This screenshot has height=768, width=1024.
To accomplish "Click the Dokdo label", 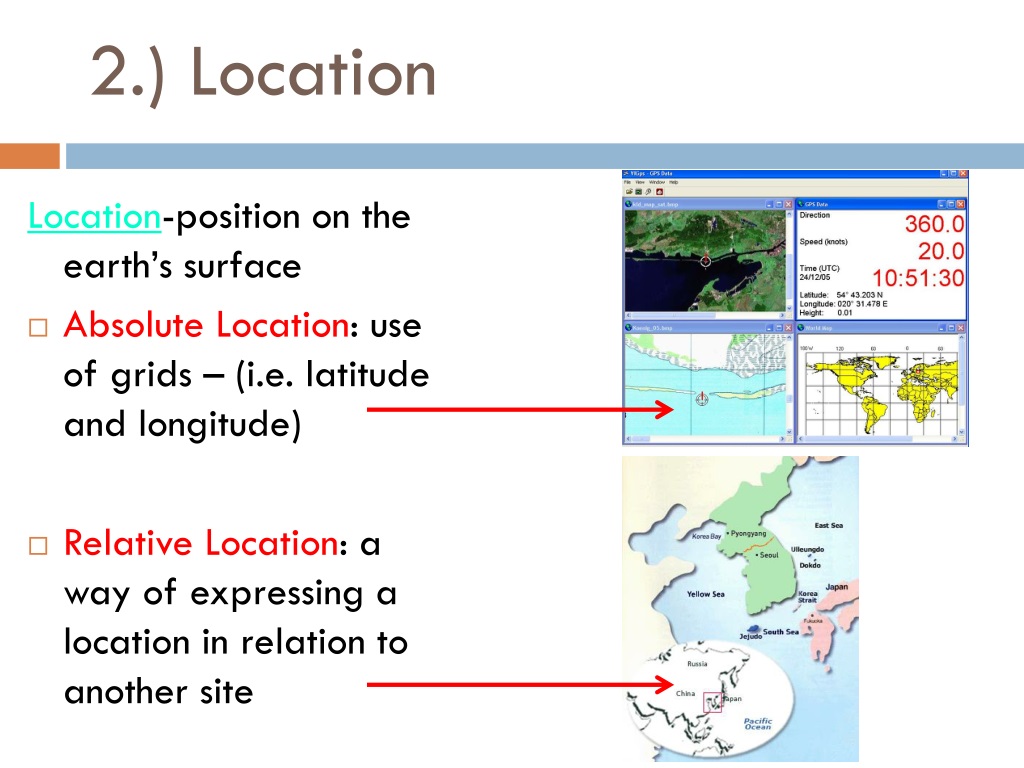I will (810, 566).
